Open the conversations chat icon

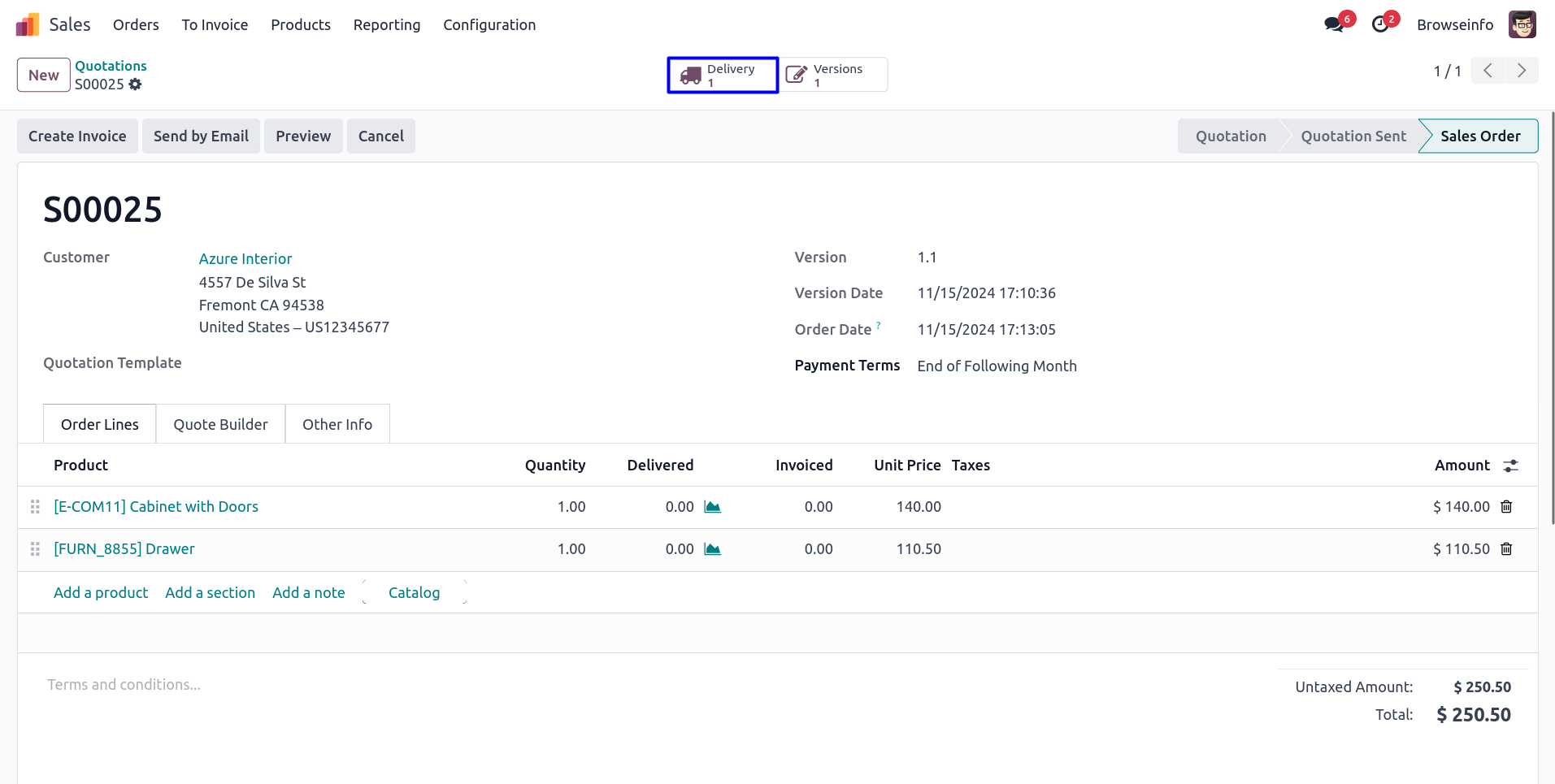point(1333,24)
